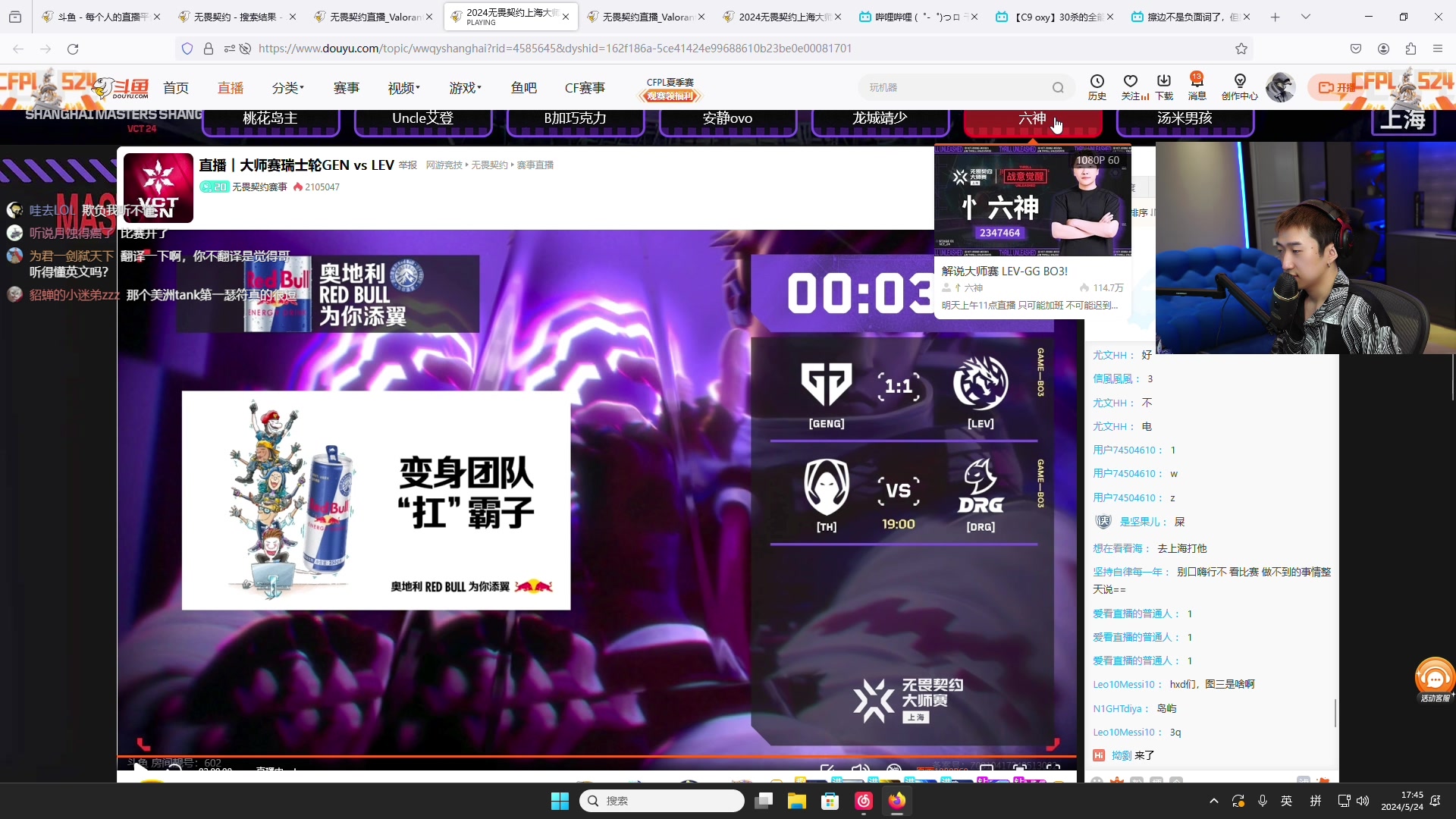Click Firefox icon in taskbar
1456x819 pixels.
(897, 801)
